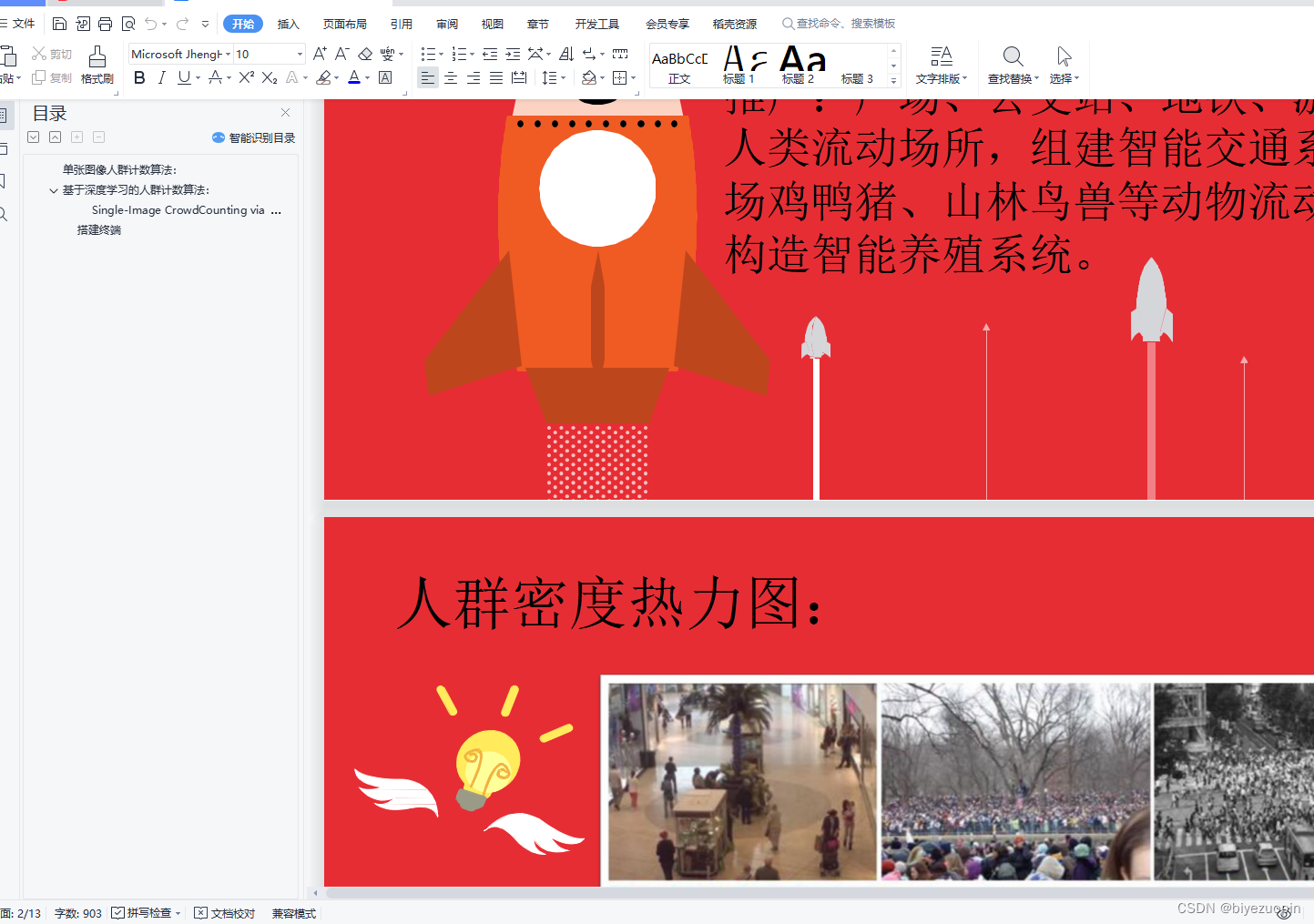Apply italic formatting to text
Viewport: 1314px width, 924px height.
pos(161,78)
